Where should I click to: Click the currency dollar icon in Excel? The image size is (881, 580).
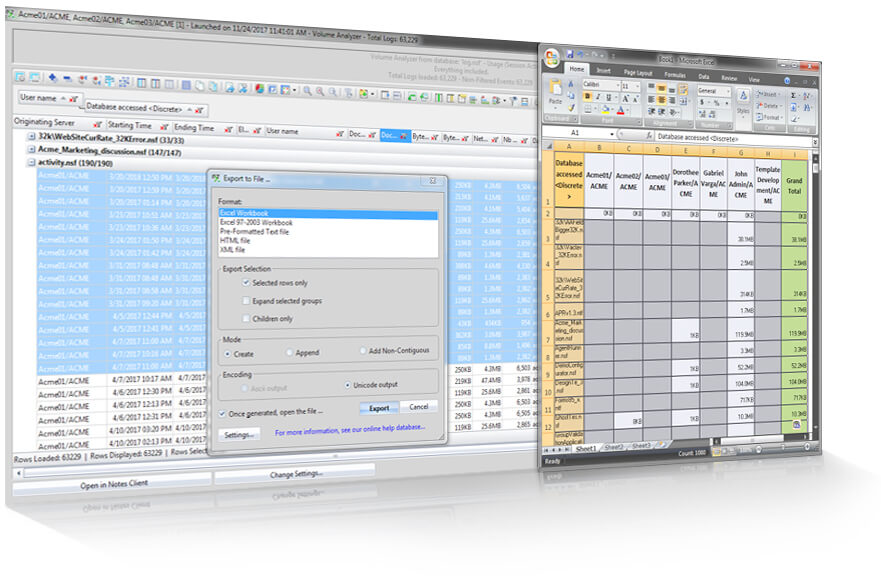(702, 102)
